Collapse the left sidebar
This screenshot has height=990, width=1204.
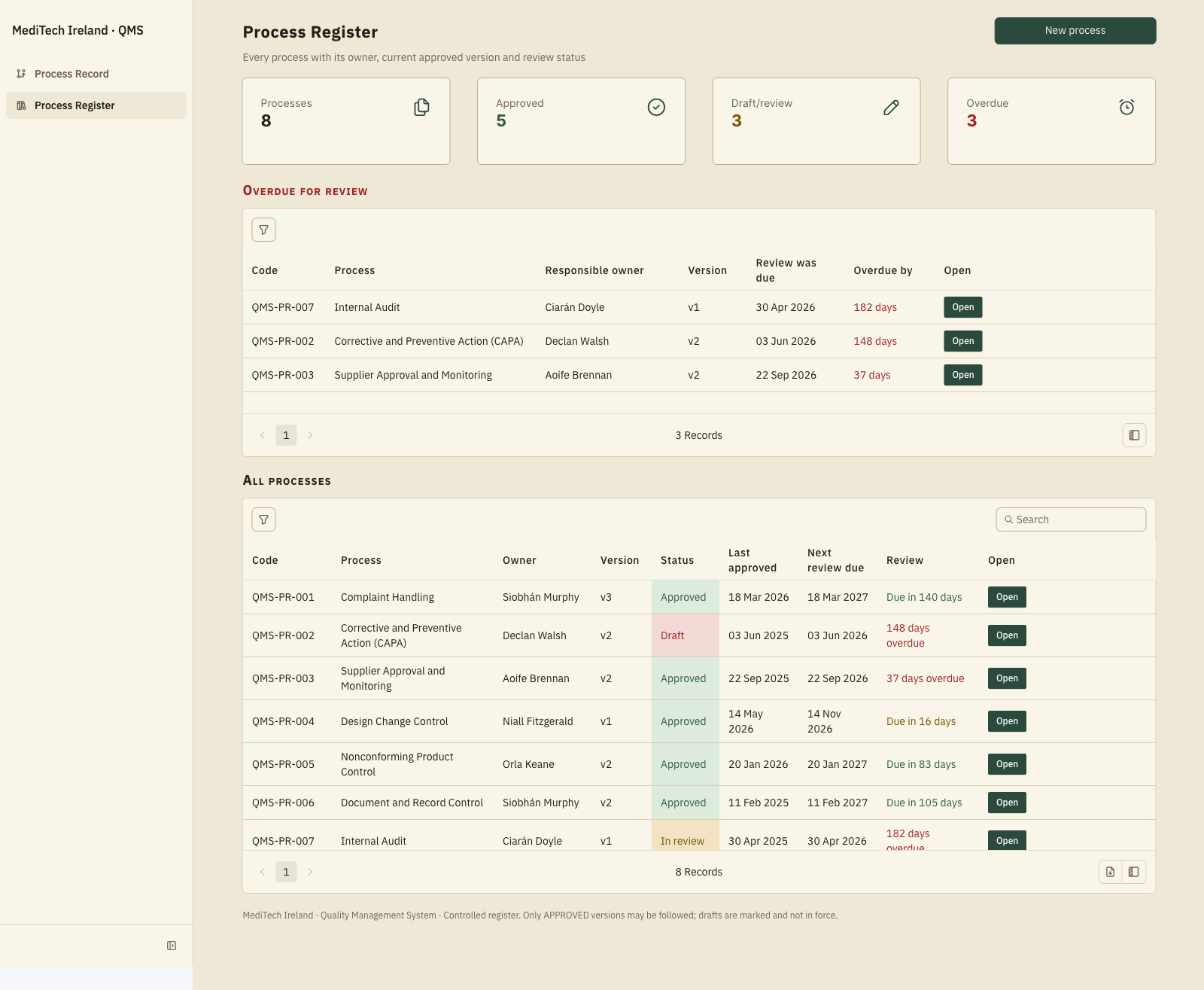pos(172,946)
